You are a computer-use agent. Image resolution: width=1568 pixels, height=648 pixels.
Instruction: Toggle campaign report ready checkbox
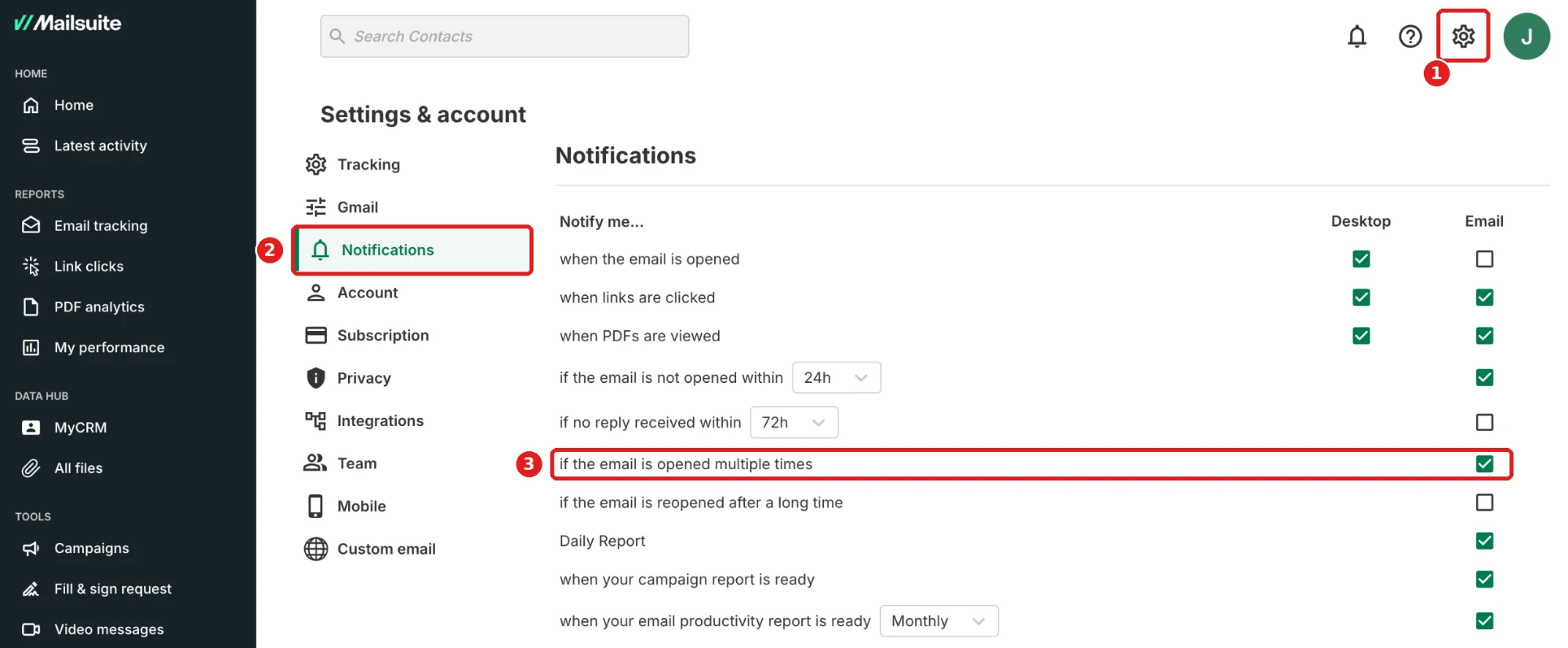(1484, 579)
